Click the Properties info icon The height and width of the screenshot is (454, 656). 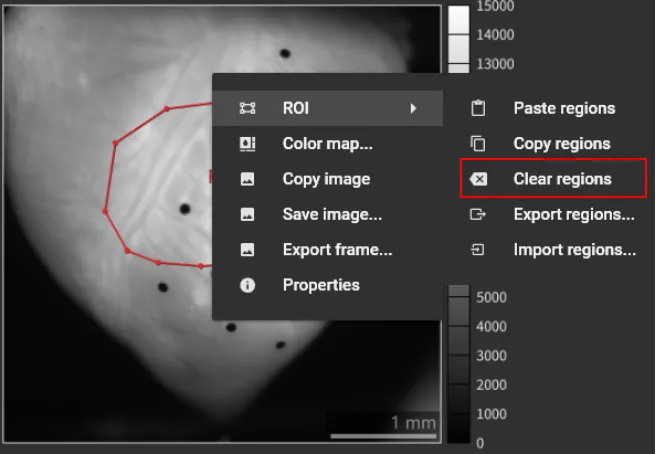click(x=247, y=285)
